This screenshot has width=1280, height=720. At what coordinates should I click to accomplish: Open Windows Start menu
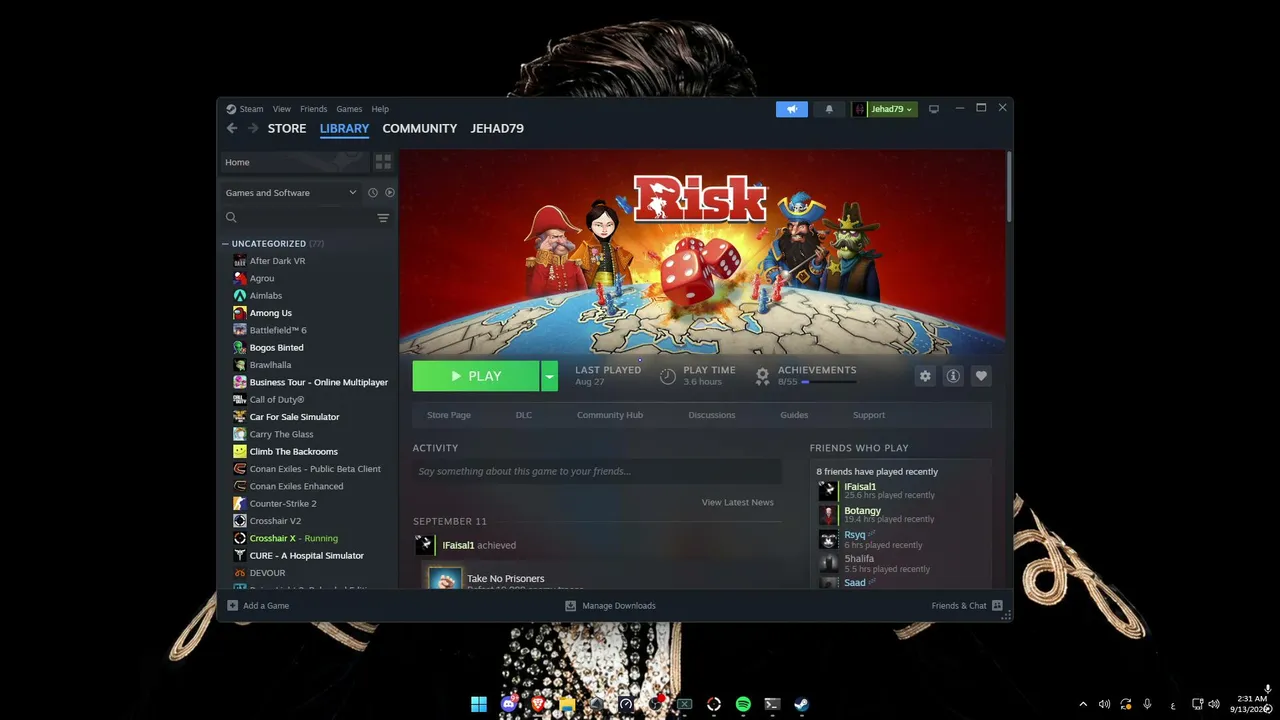(479, 704)
